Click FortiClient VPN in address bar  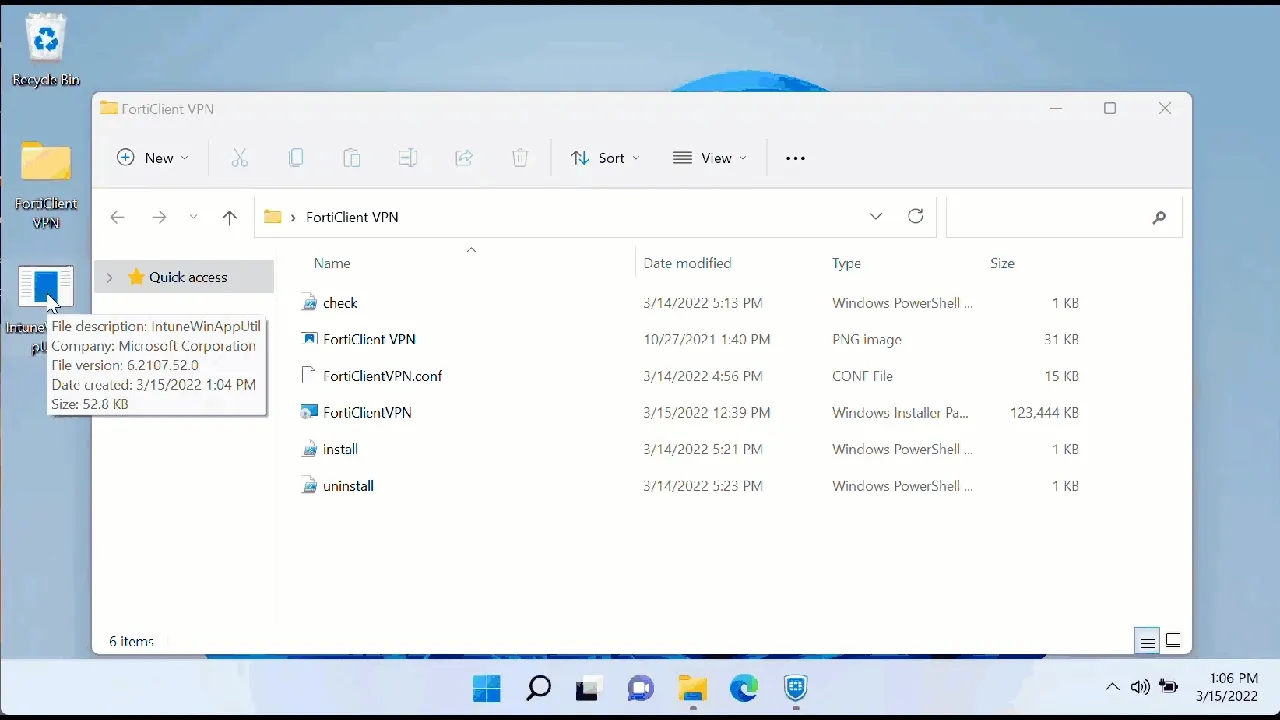coord(352,217)
